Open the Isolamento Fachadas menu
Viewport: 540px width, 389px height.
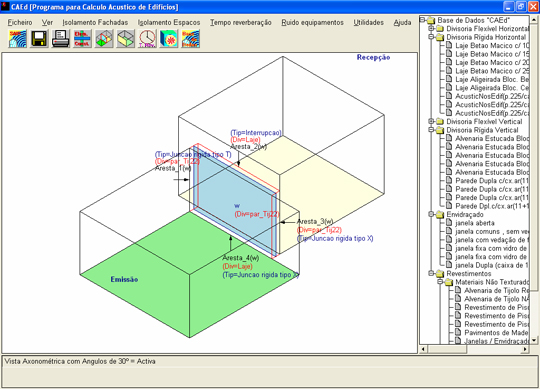coord(95,22)
